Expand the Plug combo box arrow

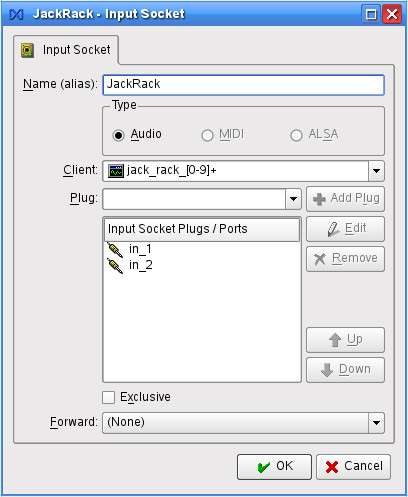293,199
